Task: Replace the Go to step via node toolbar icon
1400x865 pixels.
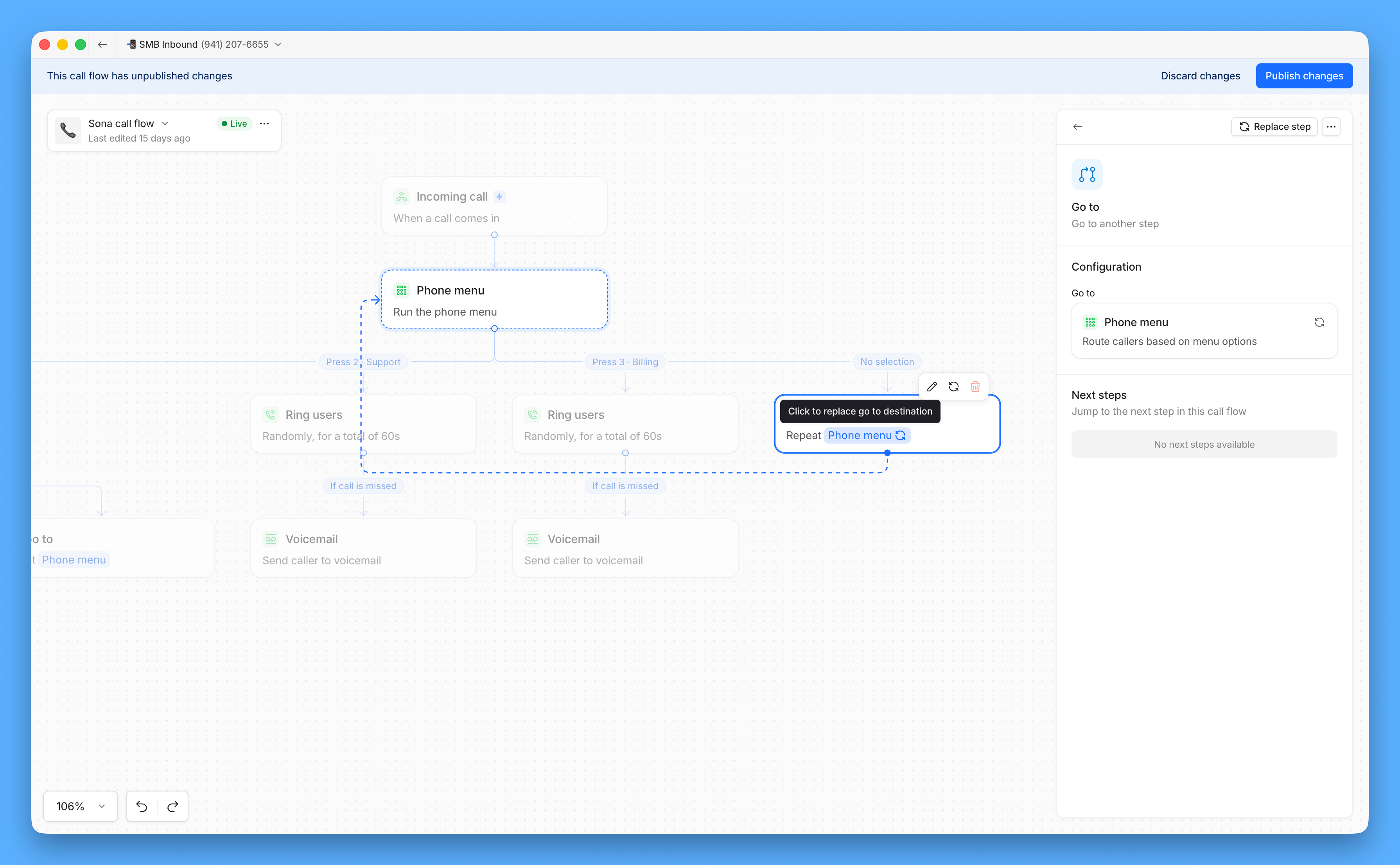Action: (x=954, y=387)
